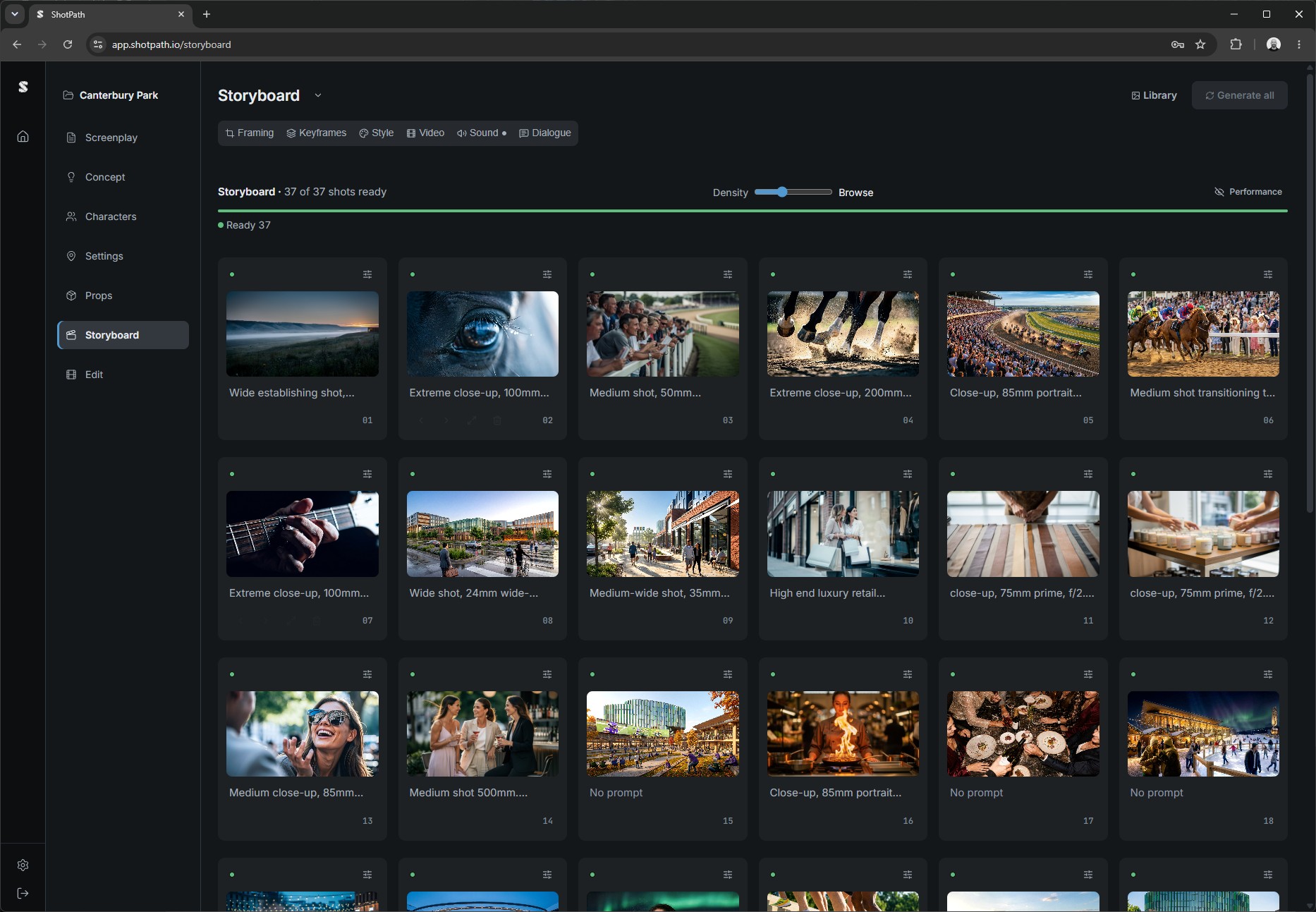Image resolution: width=1316 pixels, height=912 pixels.
Task: Open Characters in sidebar
Action: point(123,217)
